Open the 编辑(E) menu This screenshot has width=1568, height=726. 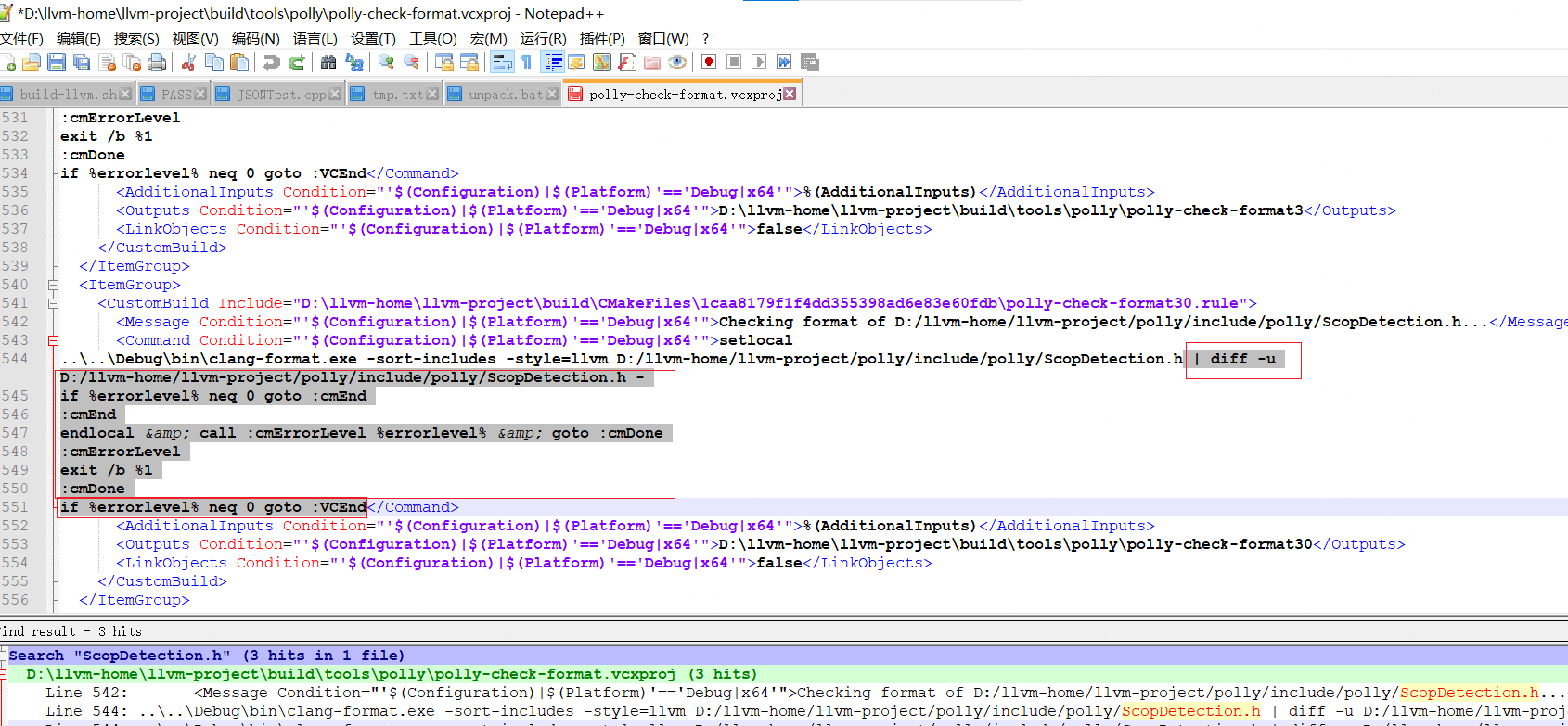[x=79, y=38]
